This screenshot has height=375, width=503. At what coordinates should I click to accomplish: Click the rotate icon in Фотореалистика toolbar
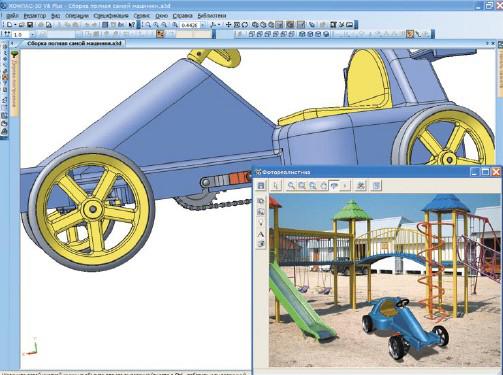323,186
